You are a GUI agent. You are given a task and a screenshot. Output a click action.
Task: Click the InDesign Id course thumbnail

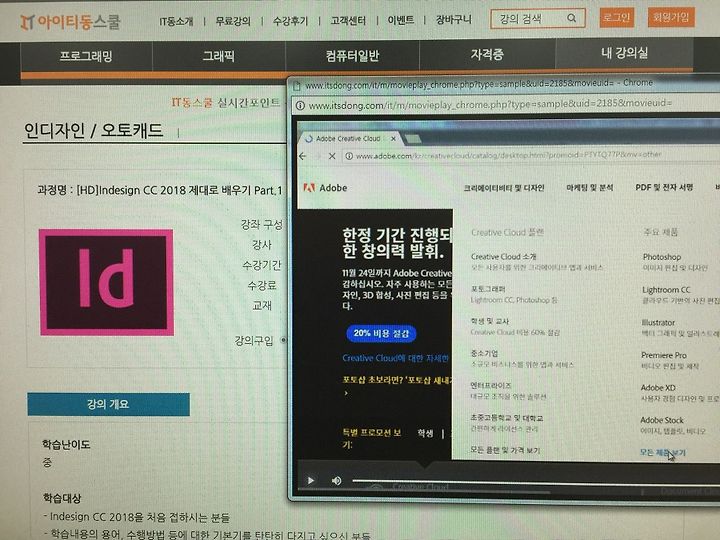tap(107, 282)
